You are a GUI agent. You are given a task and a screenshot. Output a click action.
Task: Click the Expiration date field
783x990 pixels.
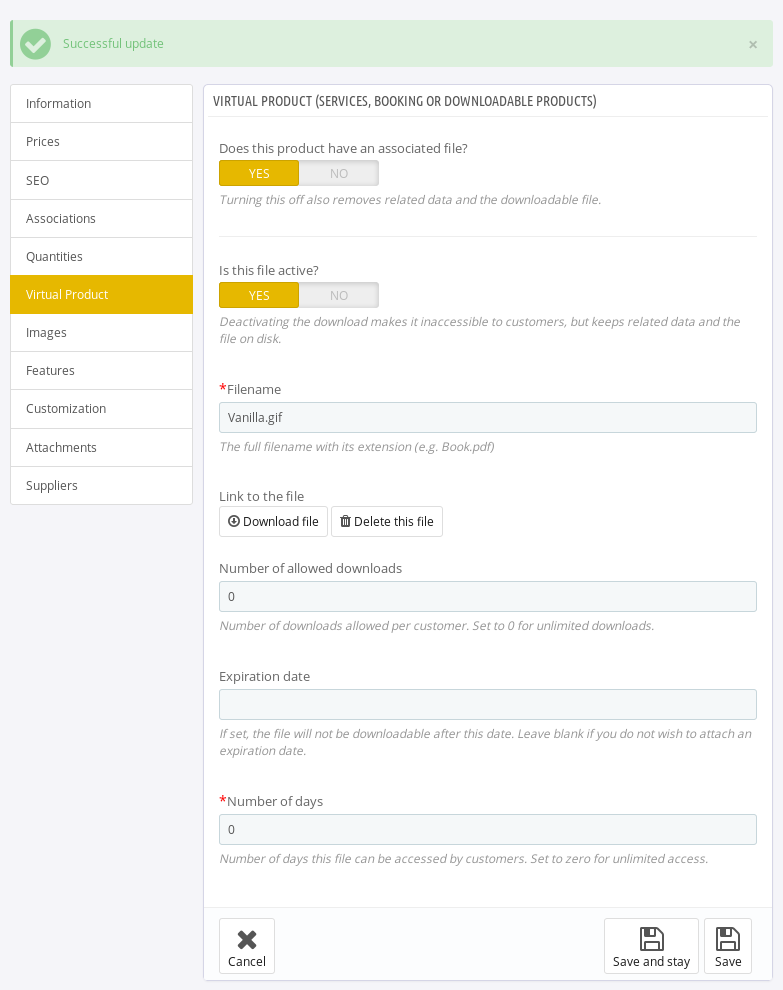(487, 704)
